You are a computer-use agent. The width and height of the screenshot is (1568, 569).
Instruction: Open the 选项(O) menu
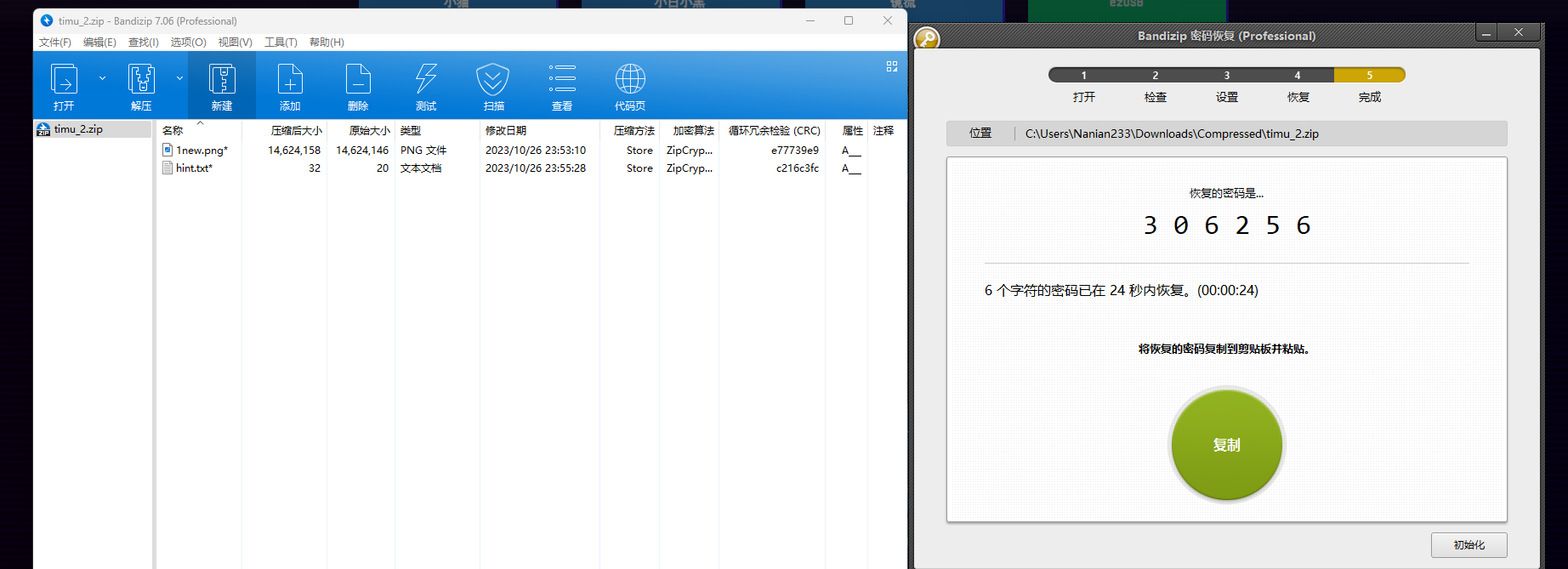tap(188, 42)
